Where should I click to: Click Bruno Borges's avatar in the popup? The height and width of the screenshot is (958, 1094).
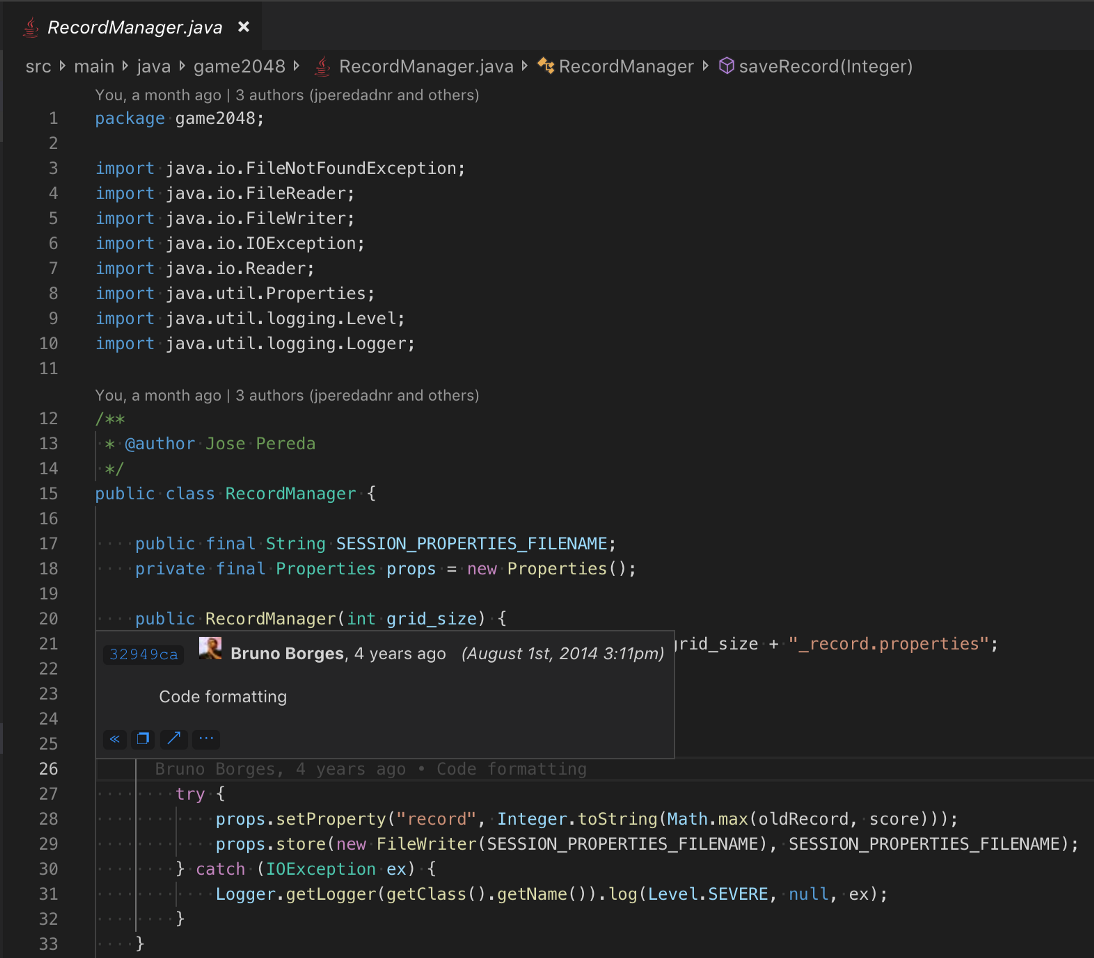point(210,649)
